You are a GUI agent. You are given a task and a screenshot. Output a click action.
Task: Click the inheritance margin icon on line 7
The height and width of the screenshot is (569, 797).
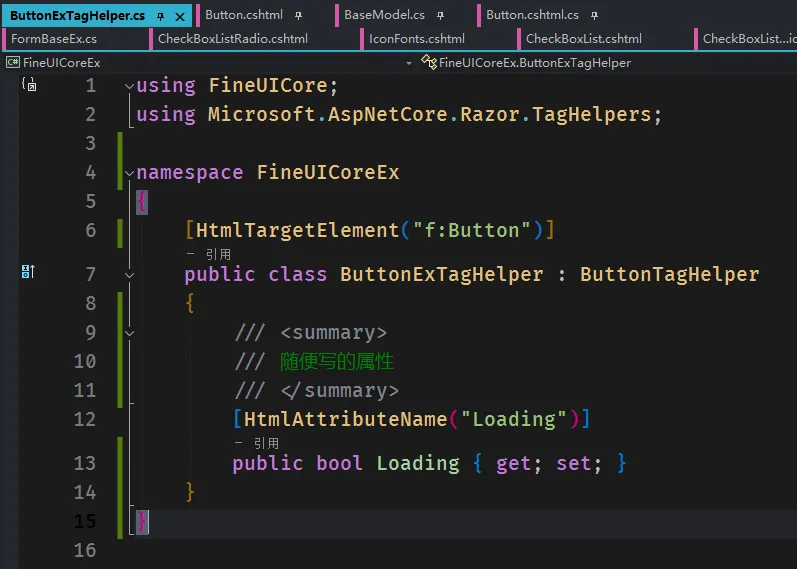click(28, 272)
